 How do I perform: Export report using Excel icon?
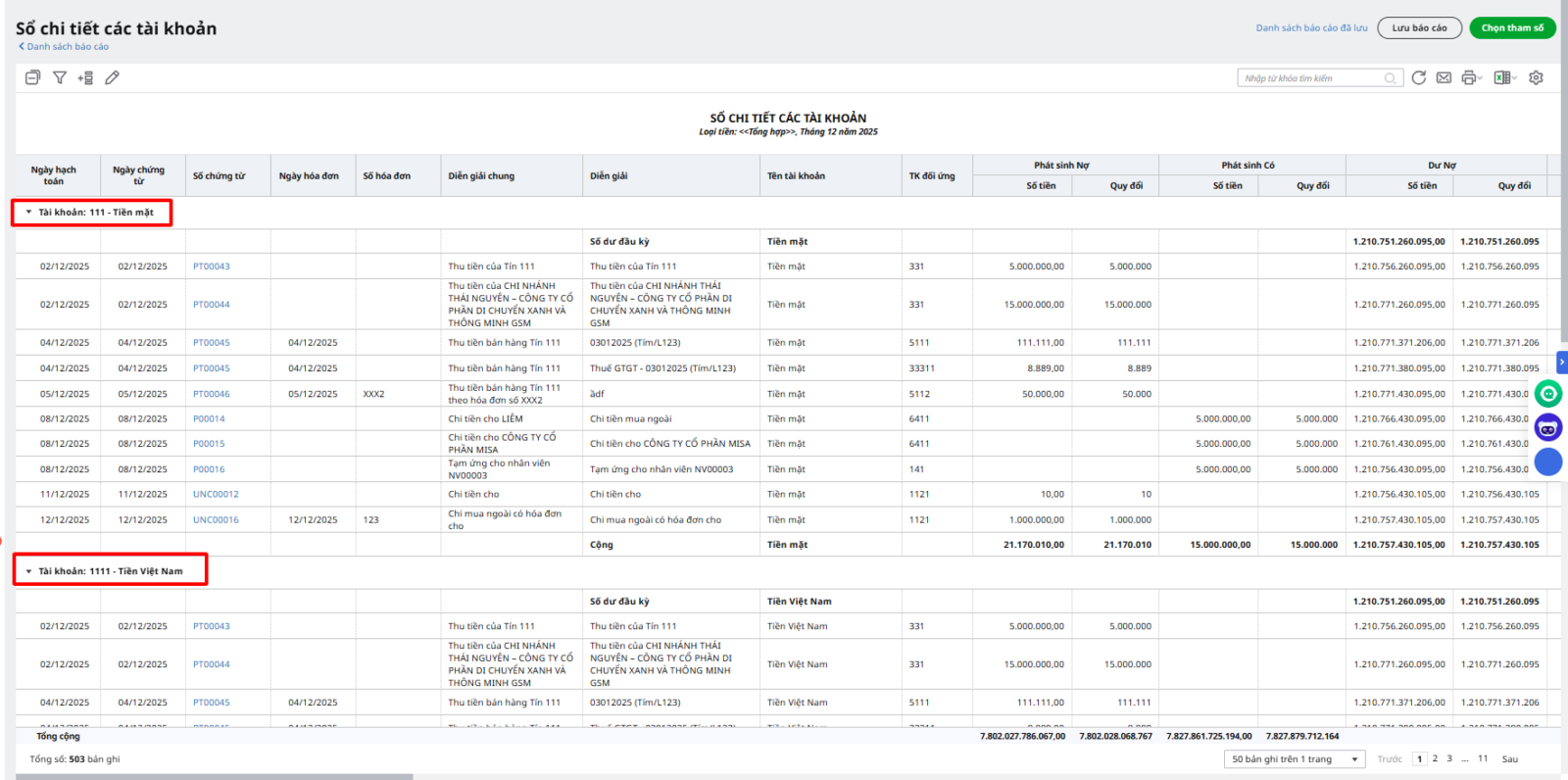[x=1501, y=77]
